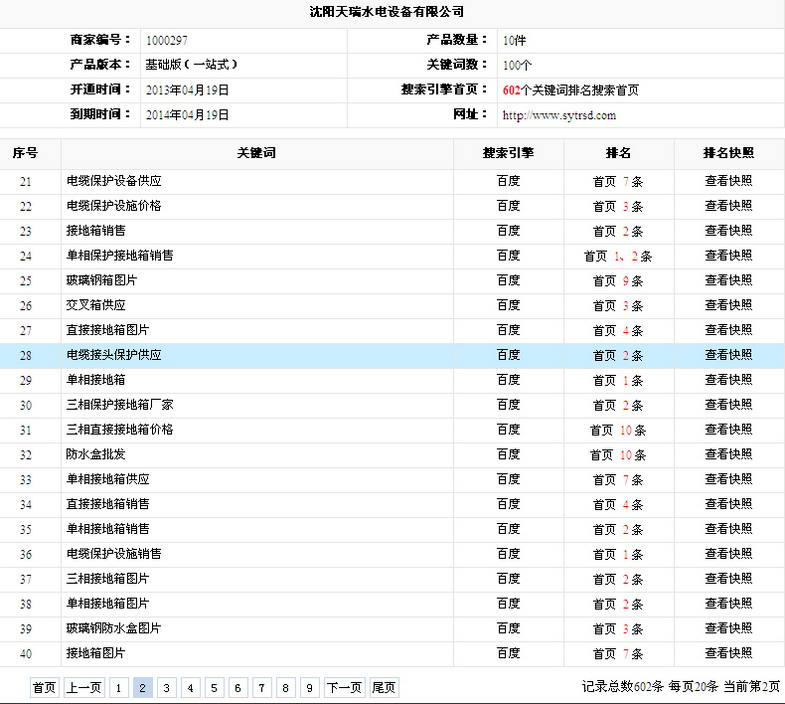This screenshot has height=704, width=785.
Task: Go to the 尾页 last page button
Action: click(384, 687)
